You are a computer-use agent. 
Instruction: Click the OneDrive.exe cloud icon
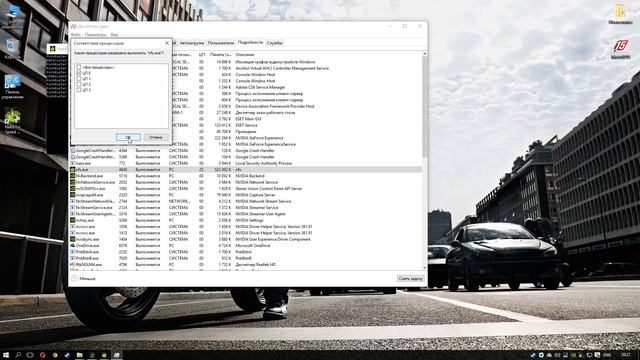(x=73, y=246)
